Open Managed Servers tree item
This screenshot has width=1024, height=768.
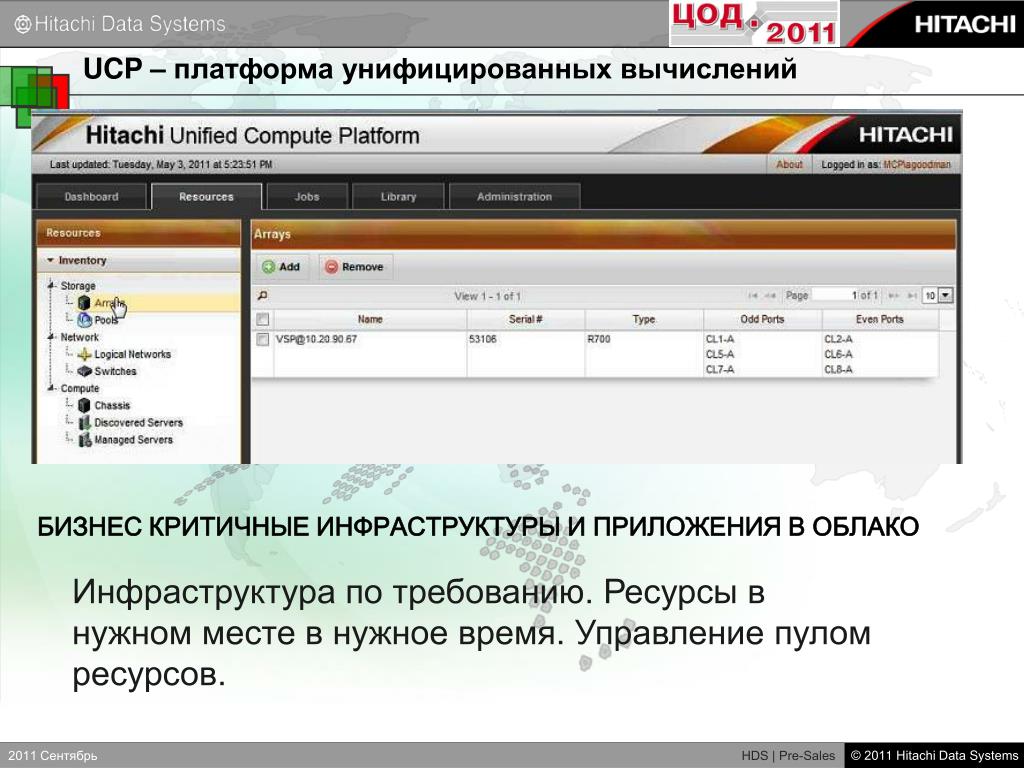point(133,440)
